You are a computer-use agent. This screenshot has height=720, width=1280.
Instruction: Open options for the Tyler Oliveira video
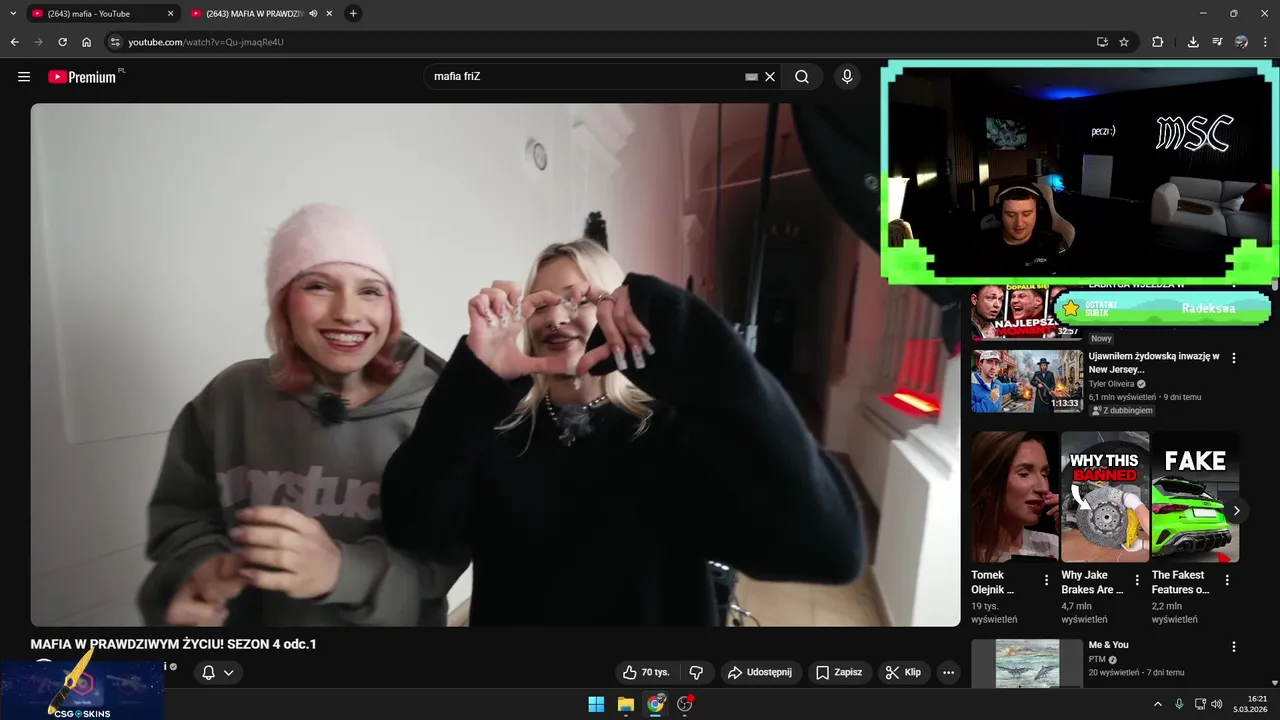1234,358
